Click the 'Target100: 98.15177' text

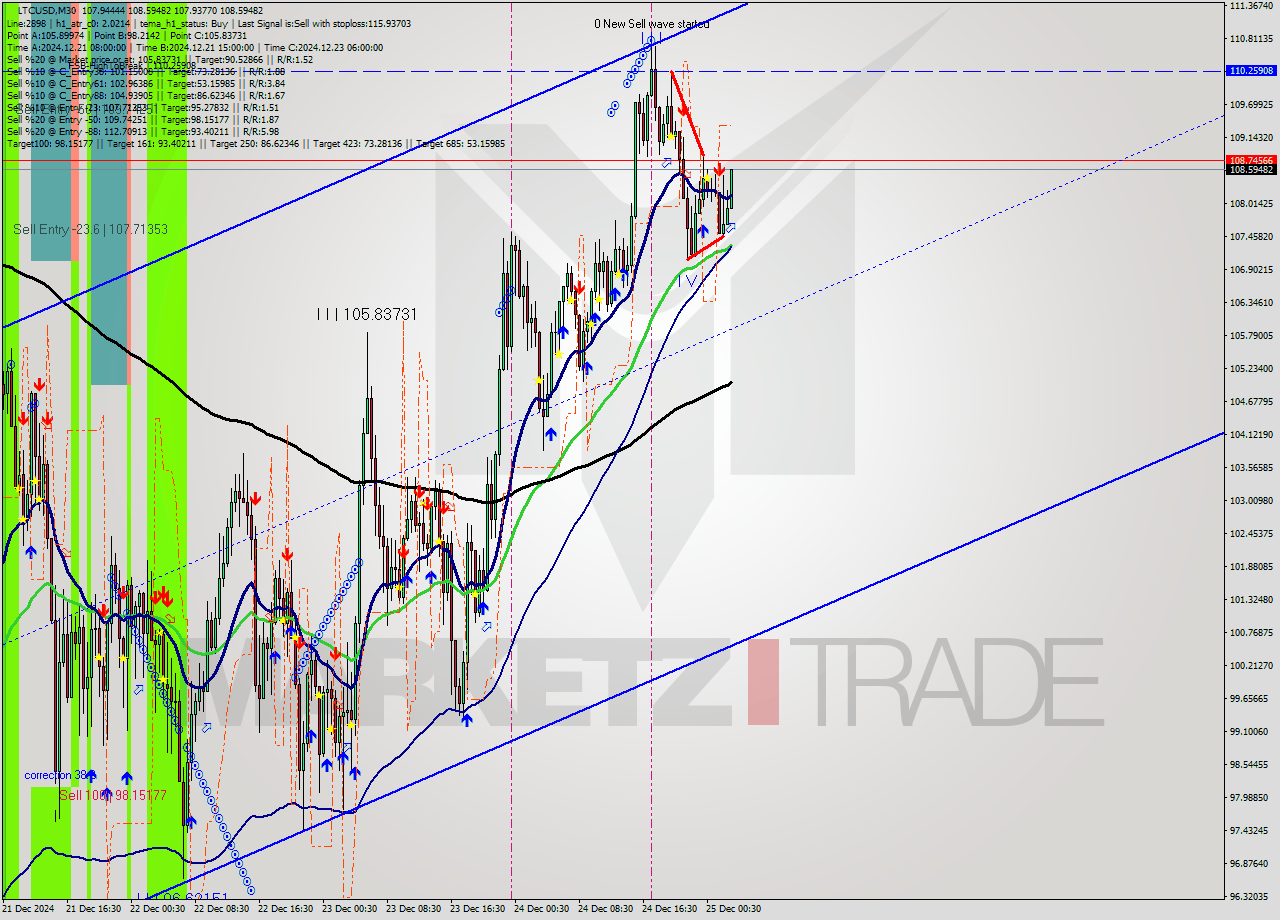(x=50, y=144)
